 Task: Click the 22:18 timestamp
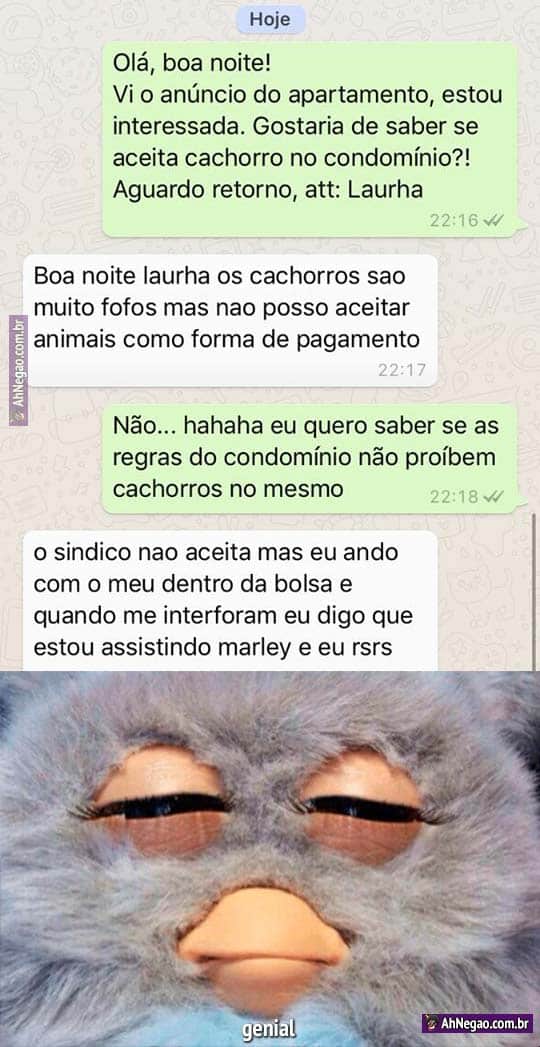[x=455, y=496]
